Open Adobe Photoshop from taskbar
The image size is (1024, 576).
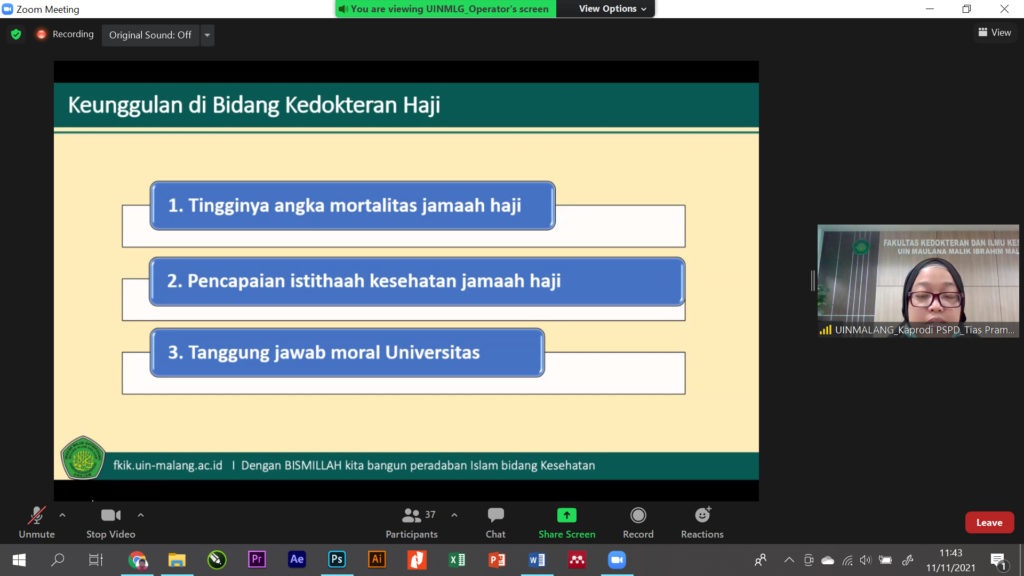tap(337, 560)
